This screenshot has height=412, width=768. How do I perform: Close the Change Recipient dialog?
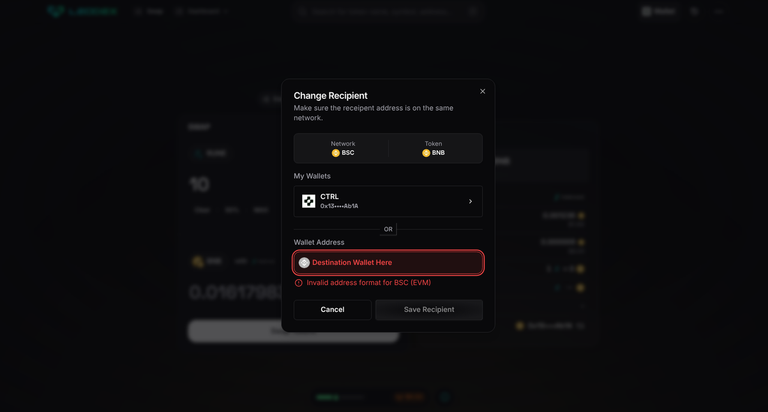(x=482, y=91)
